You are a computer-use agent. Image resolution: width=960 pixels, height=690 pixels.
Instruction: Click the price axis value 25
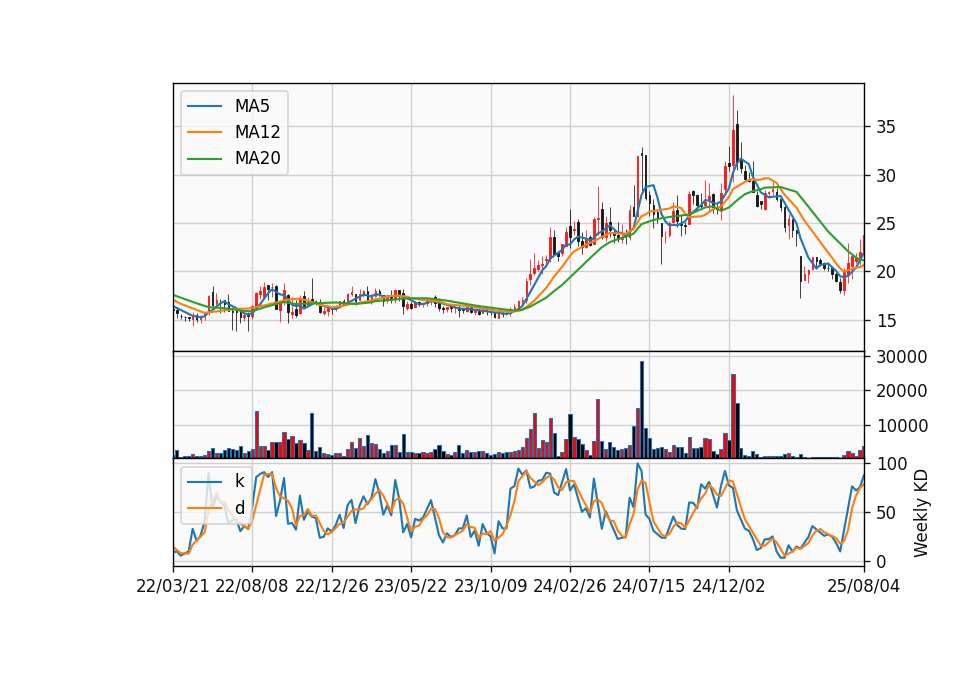pyautogui.click(x=886, y=224)
